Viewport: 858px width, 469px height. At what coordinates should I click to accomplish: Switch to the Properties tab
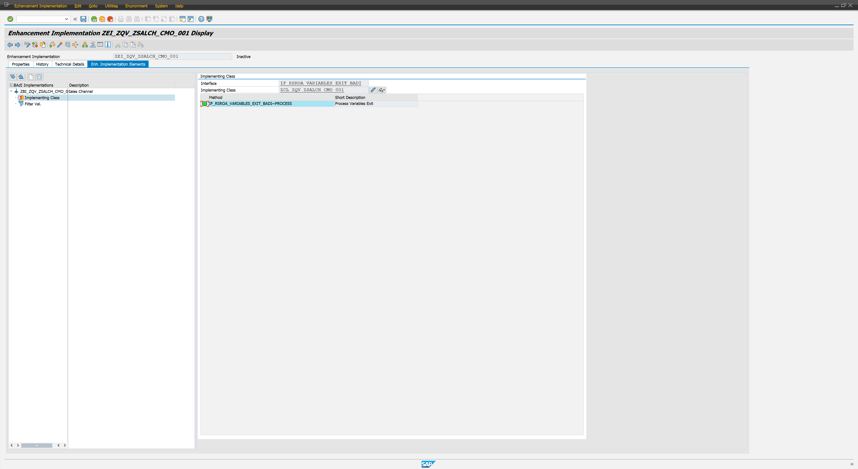coord(21,64)
